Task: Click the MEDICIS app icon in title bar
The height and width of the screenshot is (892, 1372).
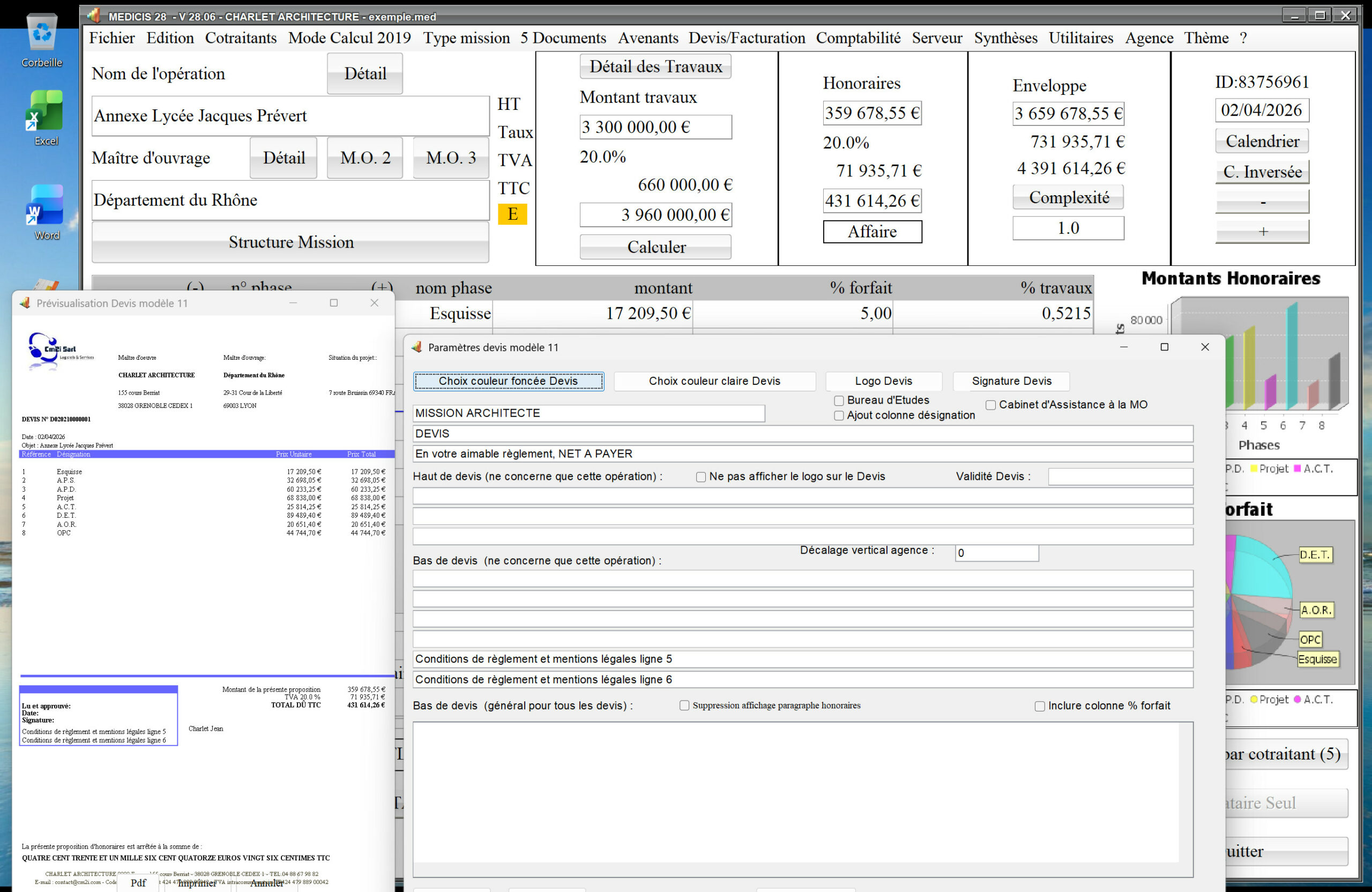Action: click(93, 16)
